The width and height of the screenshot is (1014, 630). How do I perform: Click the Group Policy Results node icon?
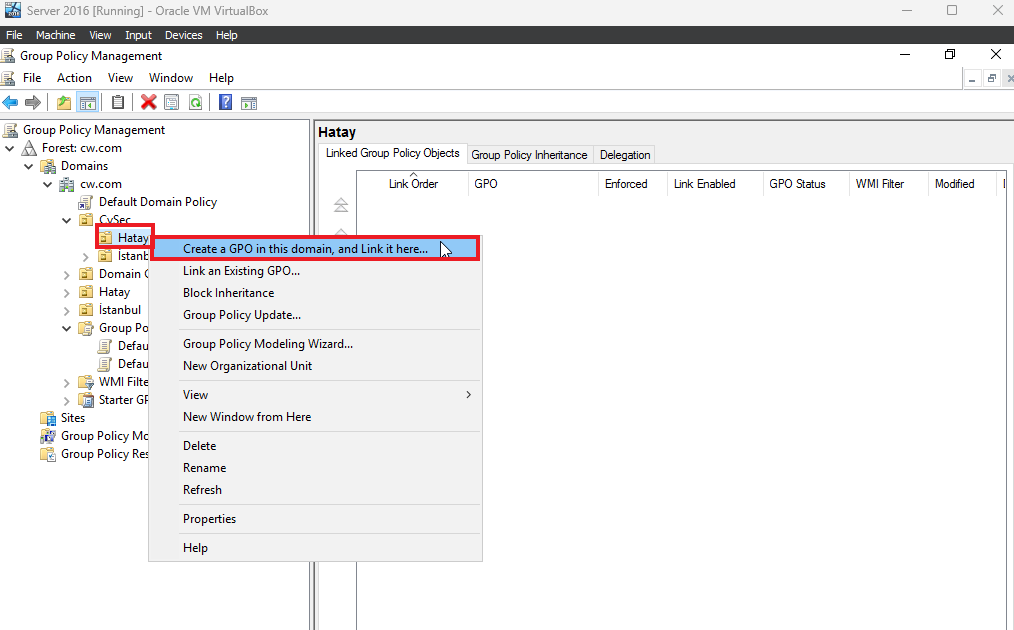point(48,455)
